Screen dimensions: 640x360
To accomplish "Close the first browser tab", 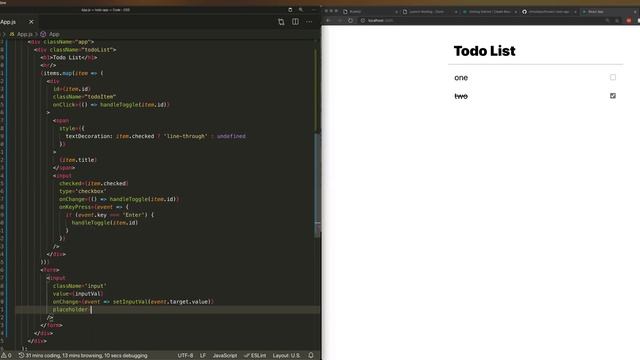I will tap(396, 12).
